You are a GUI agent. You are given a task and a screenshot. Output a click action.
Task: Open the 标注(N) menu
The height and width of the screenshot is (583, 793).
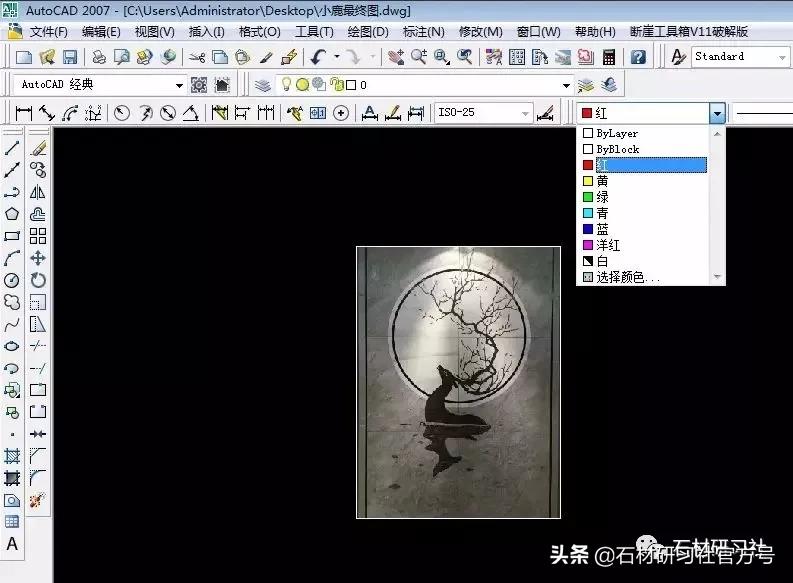point(423,32)
